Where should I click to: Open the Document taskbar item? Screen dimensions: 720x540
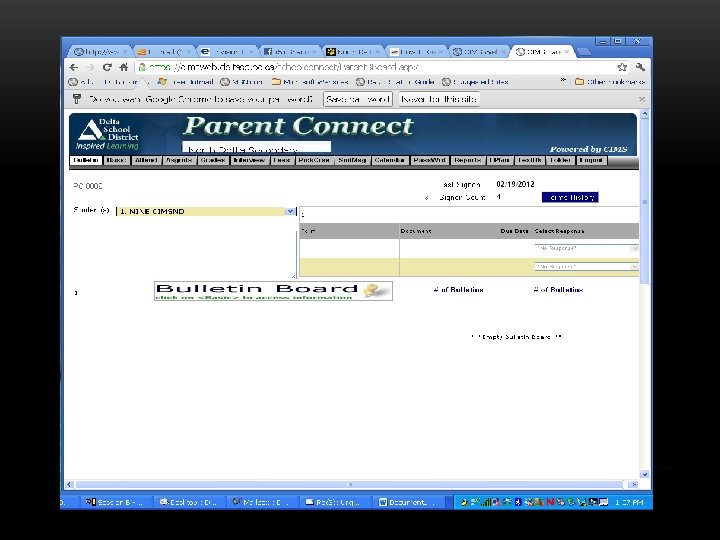407,502
